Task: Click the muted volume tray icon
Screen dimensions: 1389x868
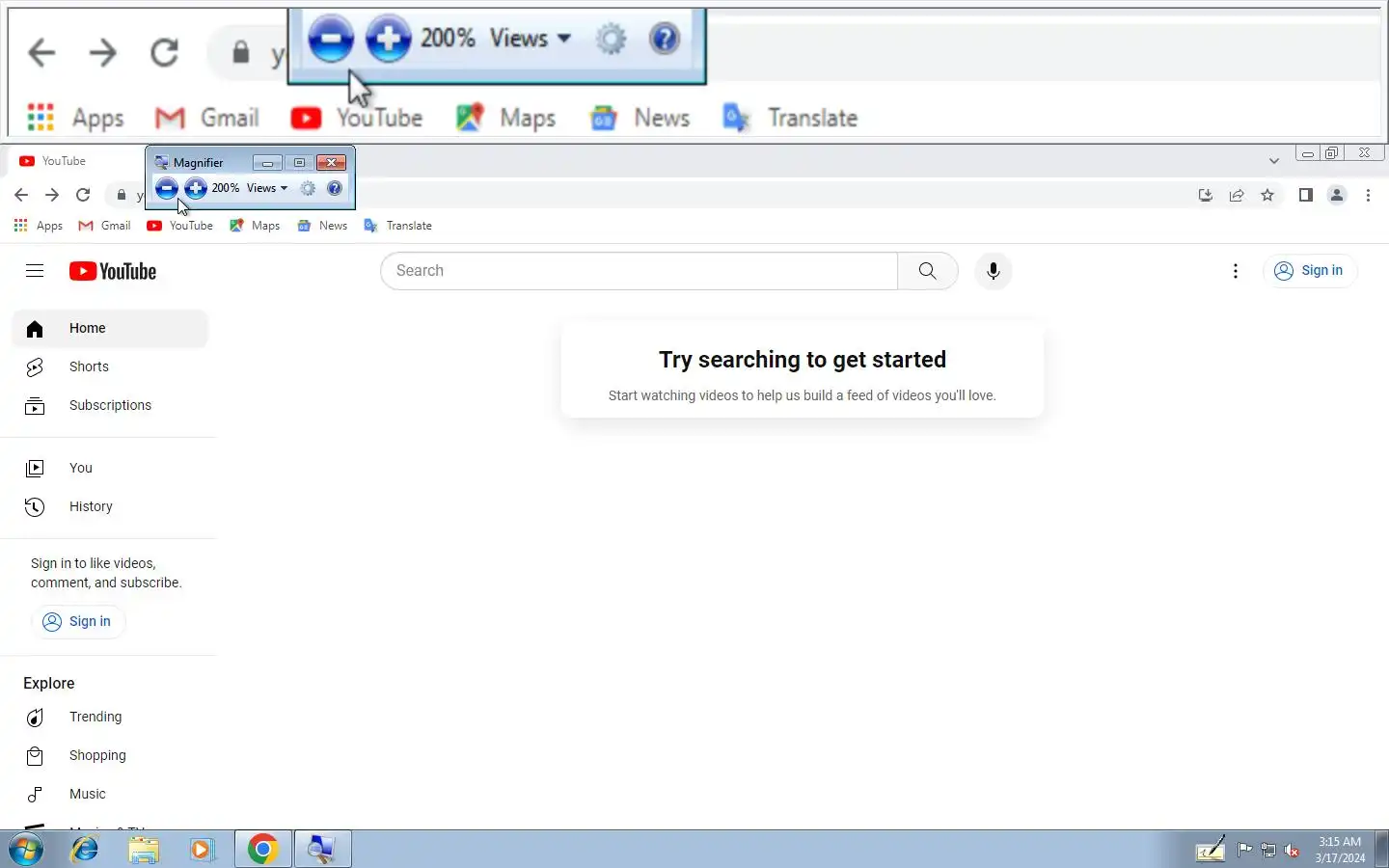Action: pyautogui.click(x=1292, y=850)
